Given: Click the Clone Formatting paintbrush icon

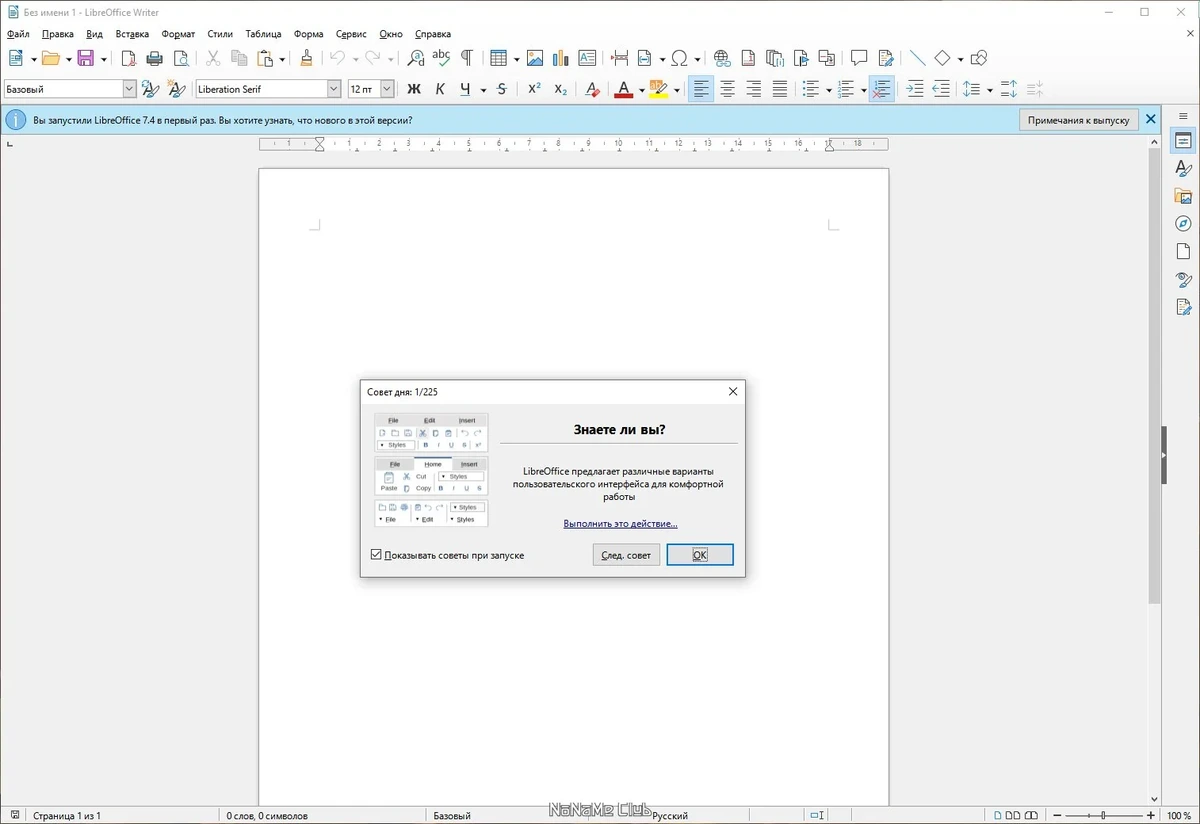Looking at the screenshot, I should pyautogui.click(x=306, y=58).
